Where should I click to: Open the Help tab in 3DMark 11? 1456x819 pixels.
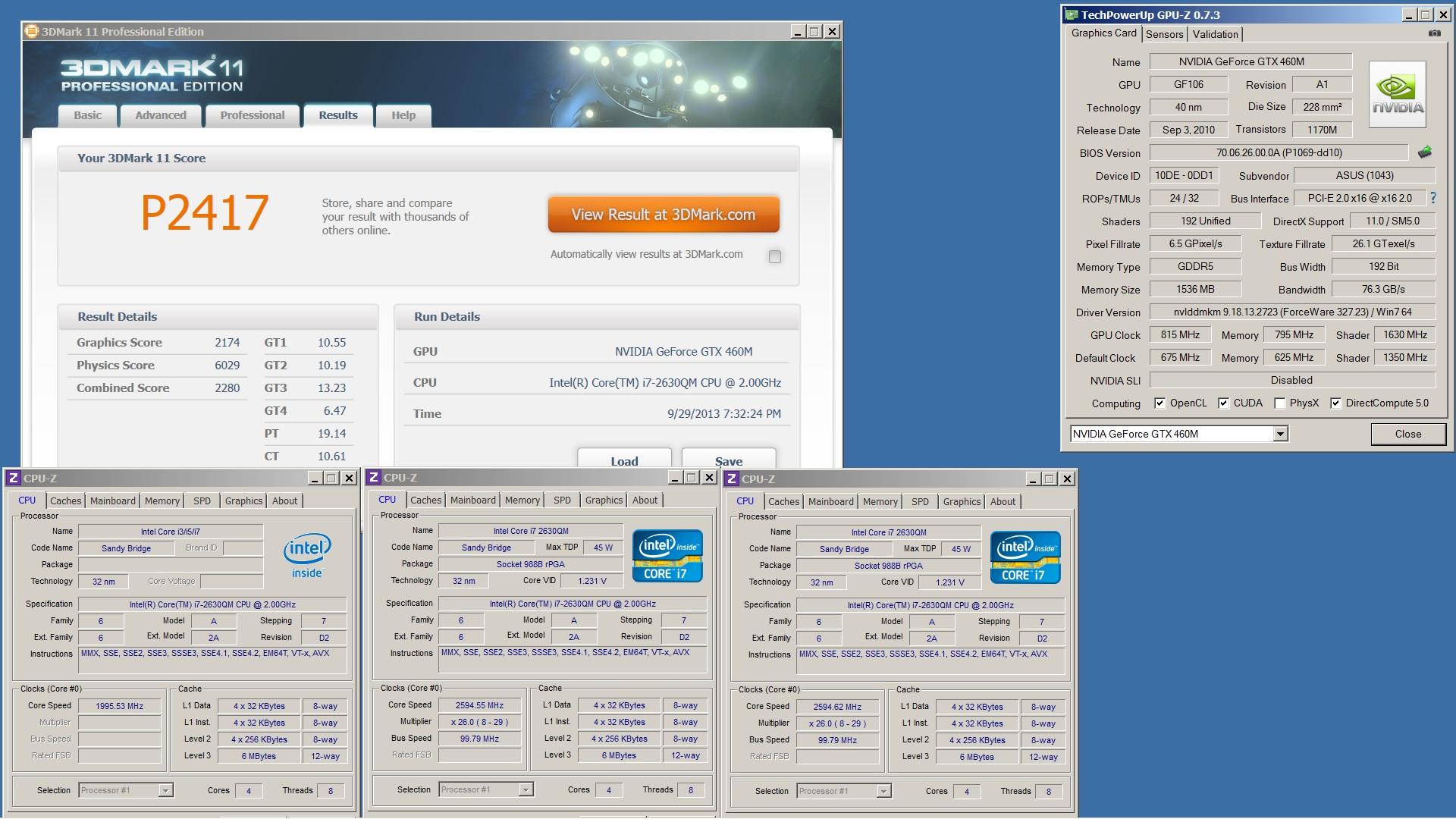pos(403,115)
